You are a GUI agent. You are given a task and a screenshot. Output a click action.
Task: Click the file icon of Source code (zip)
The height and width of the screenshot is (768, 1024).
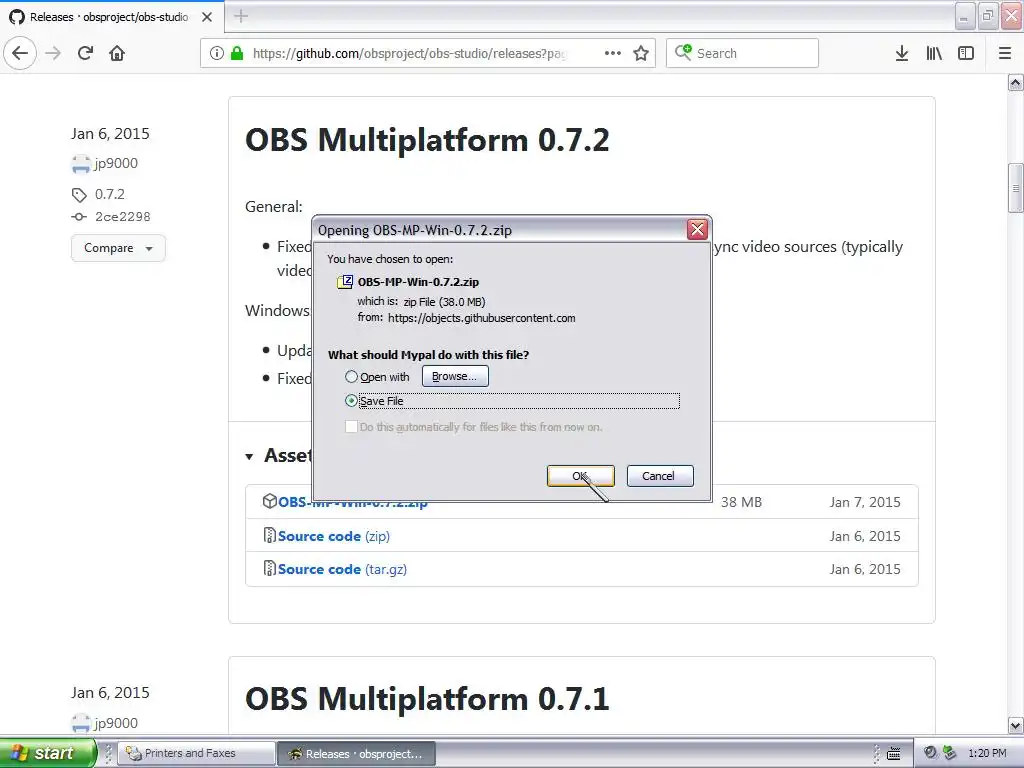coord(270,535)
